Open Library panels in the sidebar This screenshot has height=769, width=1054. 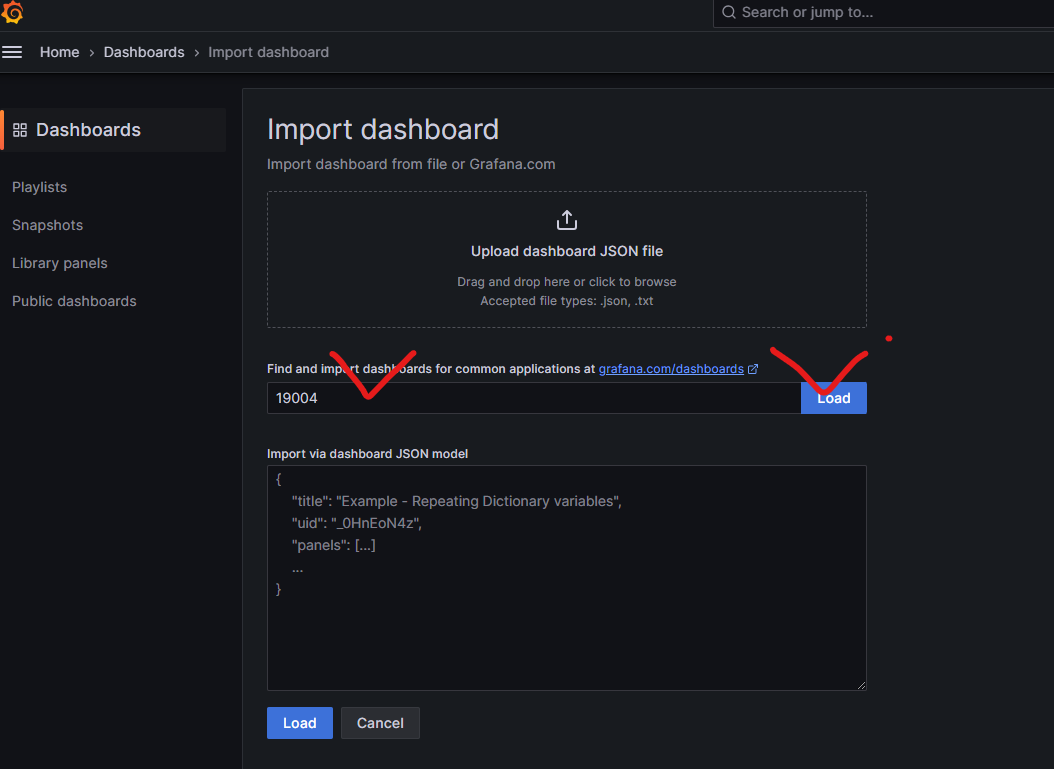point(60,263)
